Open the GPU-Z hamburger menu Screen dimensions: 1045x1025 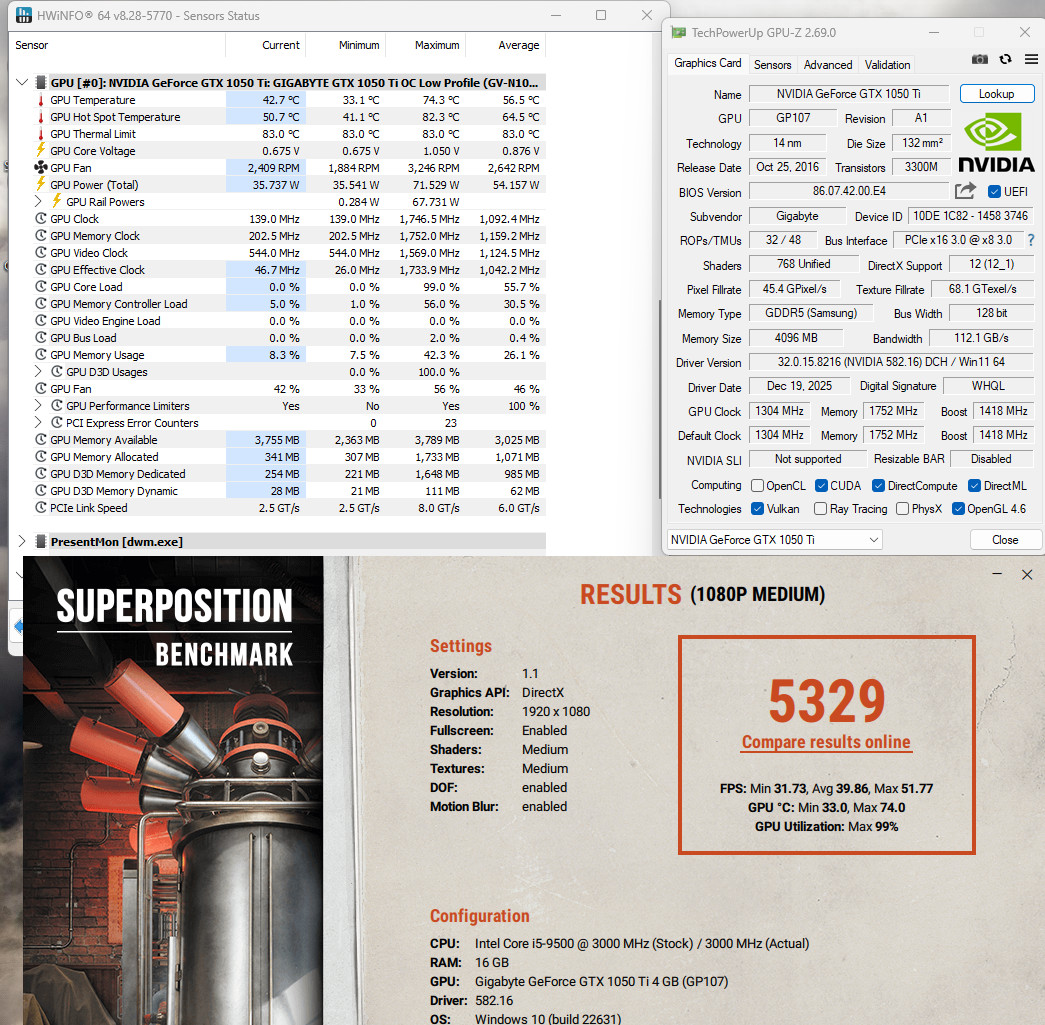coord(1031,59)
